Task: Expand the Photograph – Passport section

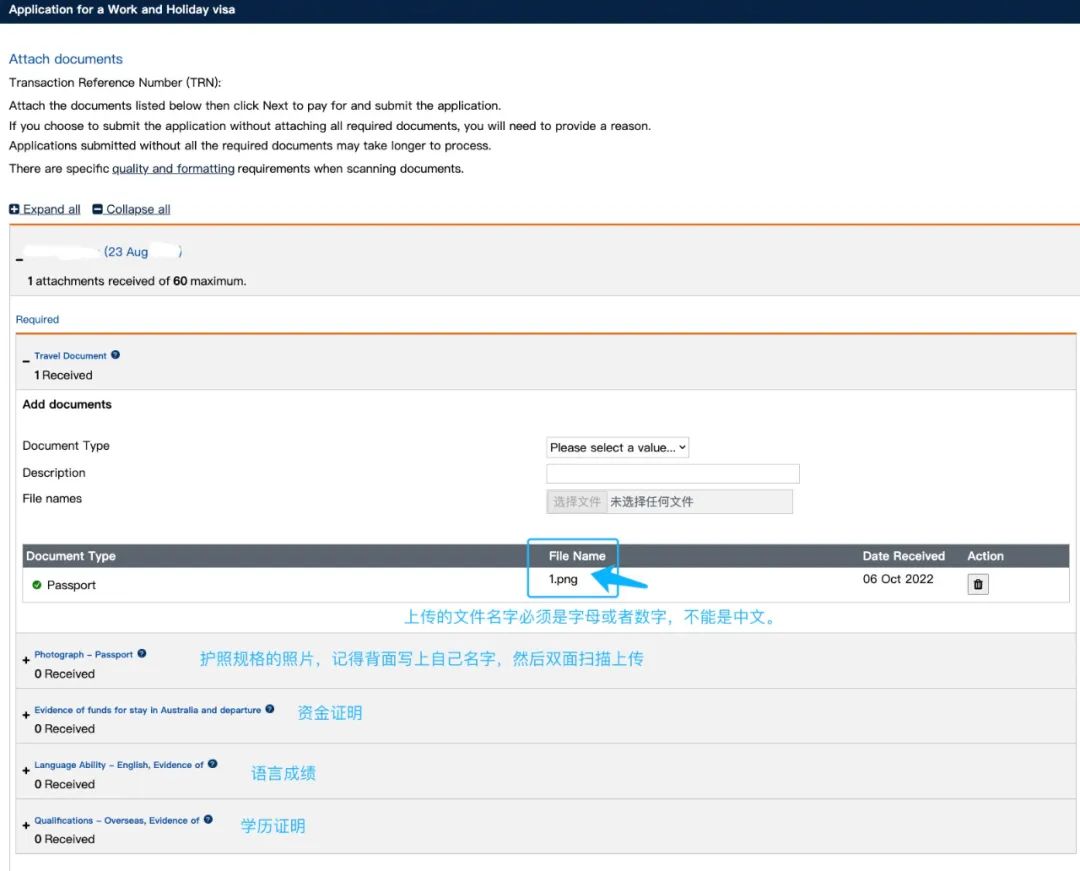Action: point(26,661)
